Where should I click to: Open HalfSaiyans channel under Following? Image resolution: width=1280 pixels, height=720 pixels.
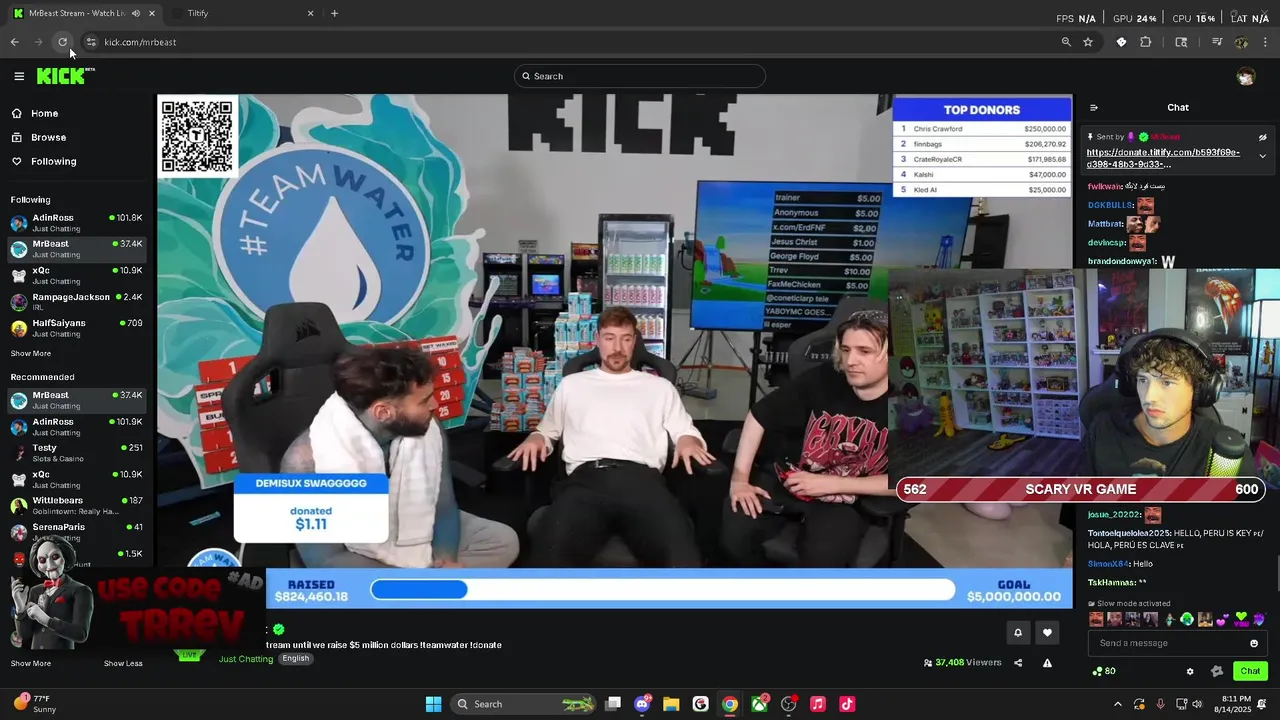[77, 328]
